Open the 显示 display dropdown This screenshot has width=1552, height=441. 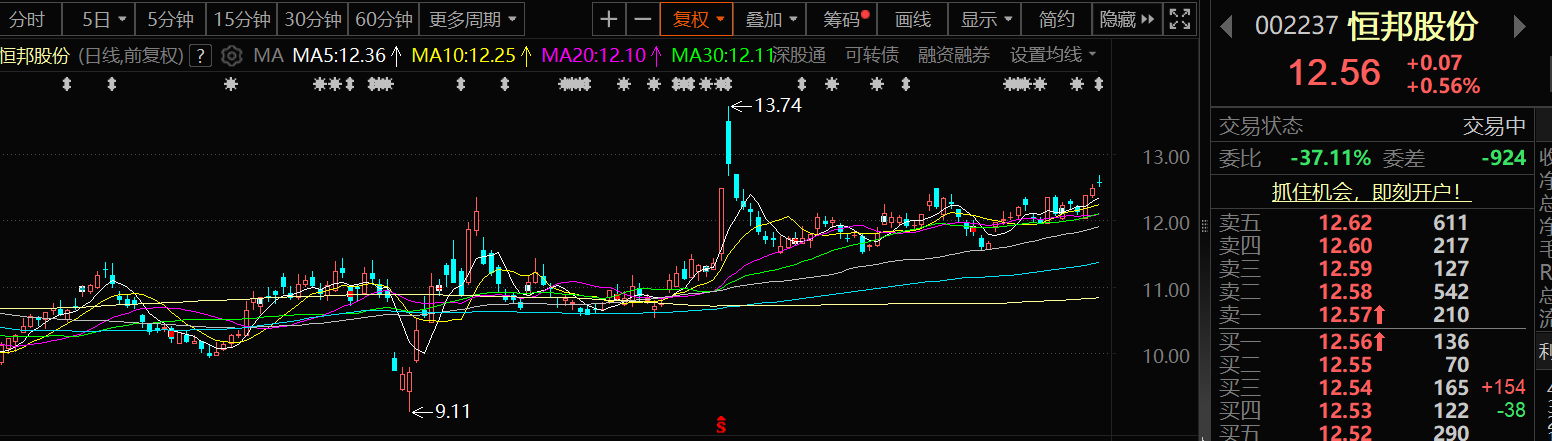pyautogui.click(x=985, y=18)
